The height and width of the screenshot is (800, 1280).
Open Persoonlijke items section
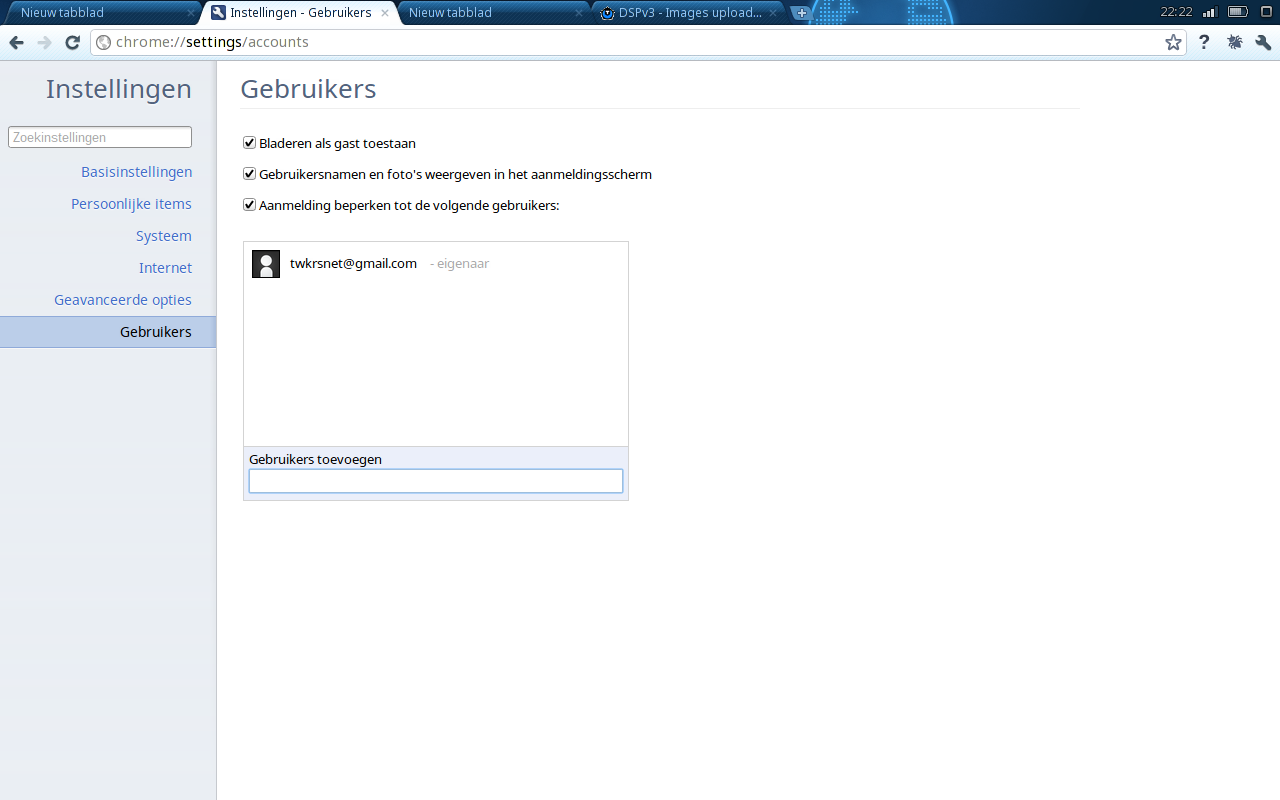pos(131,204)
